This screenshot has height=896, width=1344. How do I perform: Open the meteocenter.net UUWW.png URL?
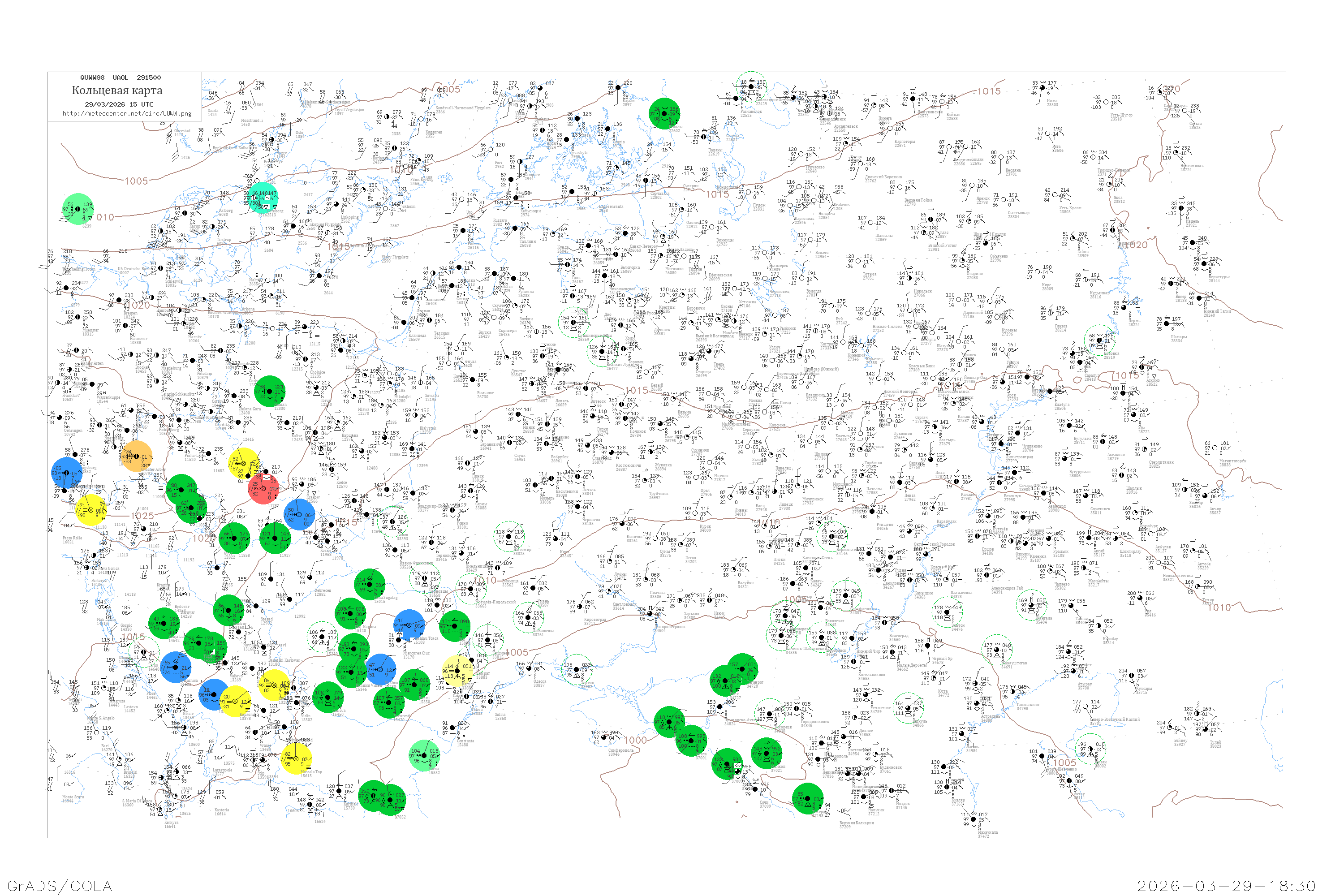pyautogui.click(x=127, y=114)
